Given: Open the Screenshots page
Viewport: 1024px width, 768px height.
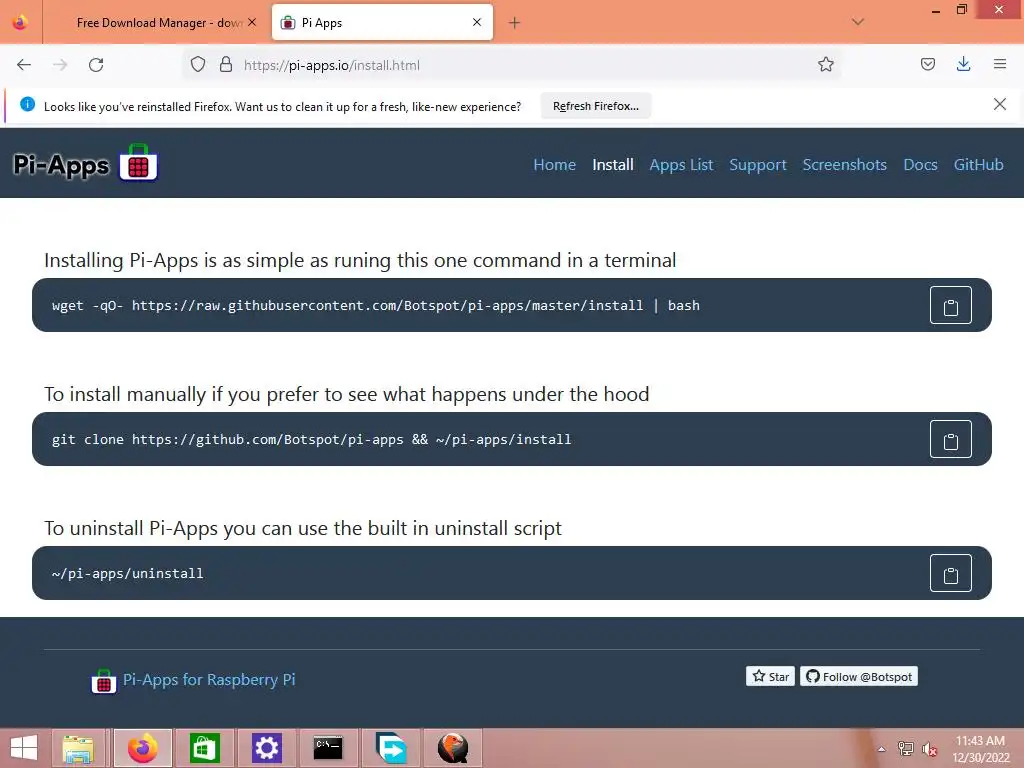Looking at the screenshot, I should click(844, 165).
